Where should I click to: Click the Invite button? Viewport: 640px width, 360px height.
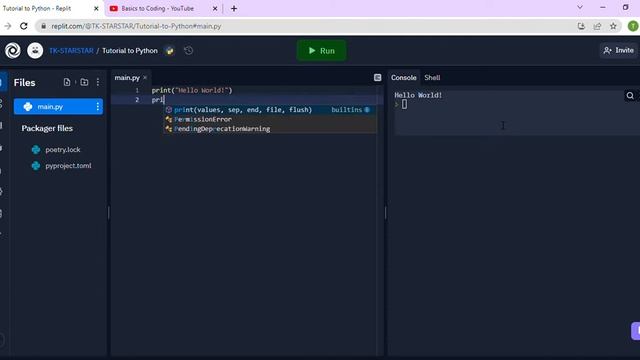tap(619, 50)
